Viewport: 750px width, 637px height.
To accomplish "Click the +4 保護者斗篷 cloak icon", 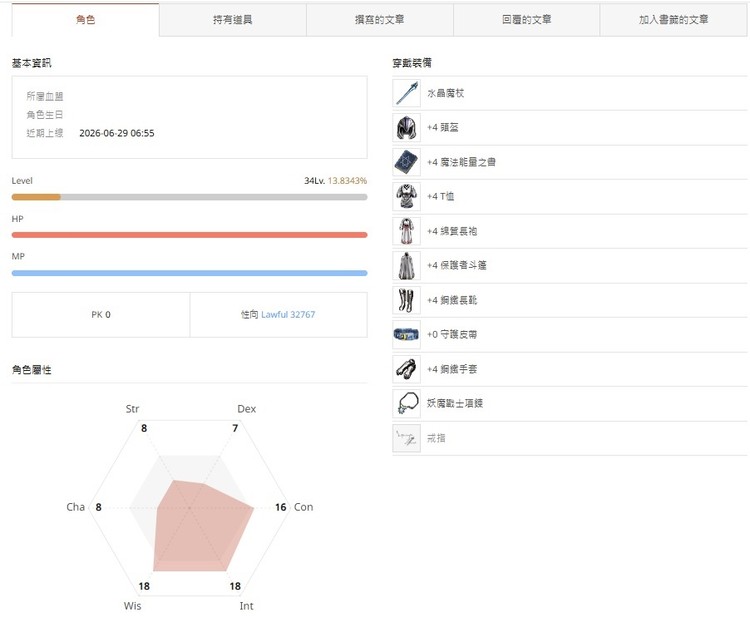I will pyautogui.click(x=407, y=265).
